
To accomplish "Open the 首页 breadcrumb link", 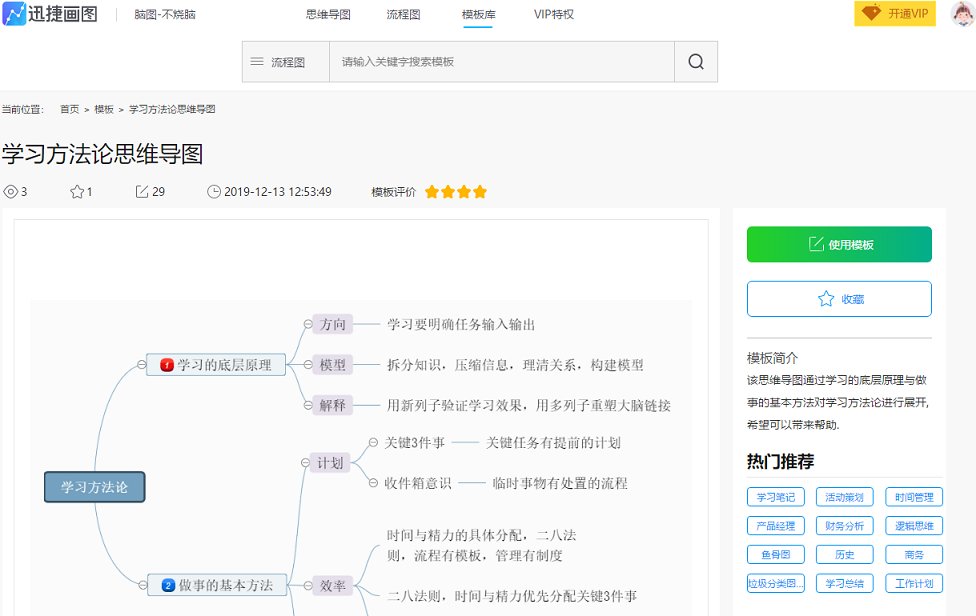I will (x=67, y=109).
